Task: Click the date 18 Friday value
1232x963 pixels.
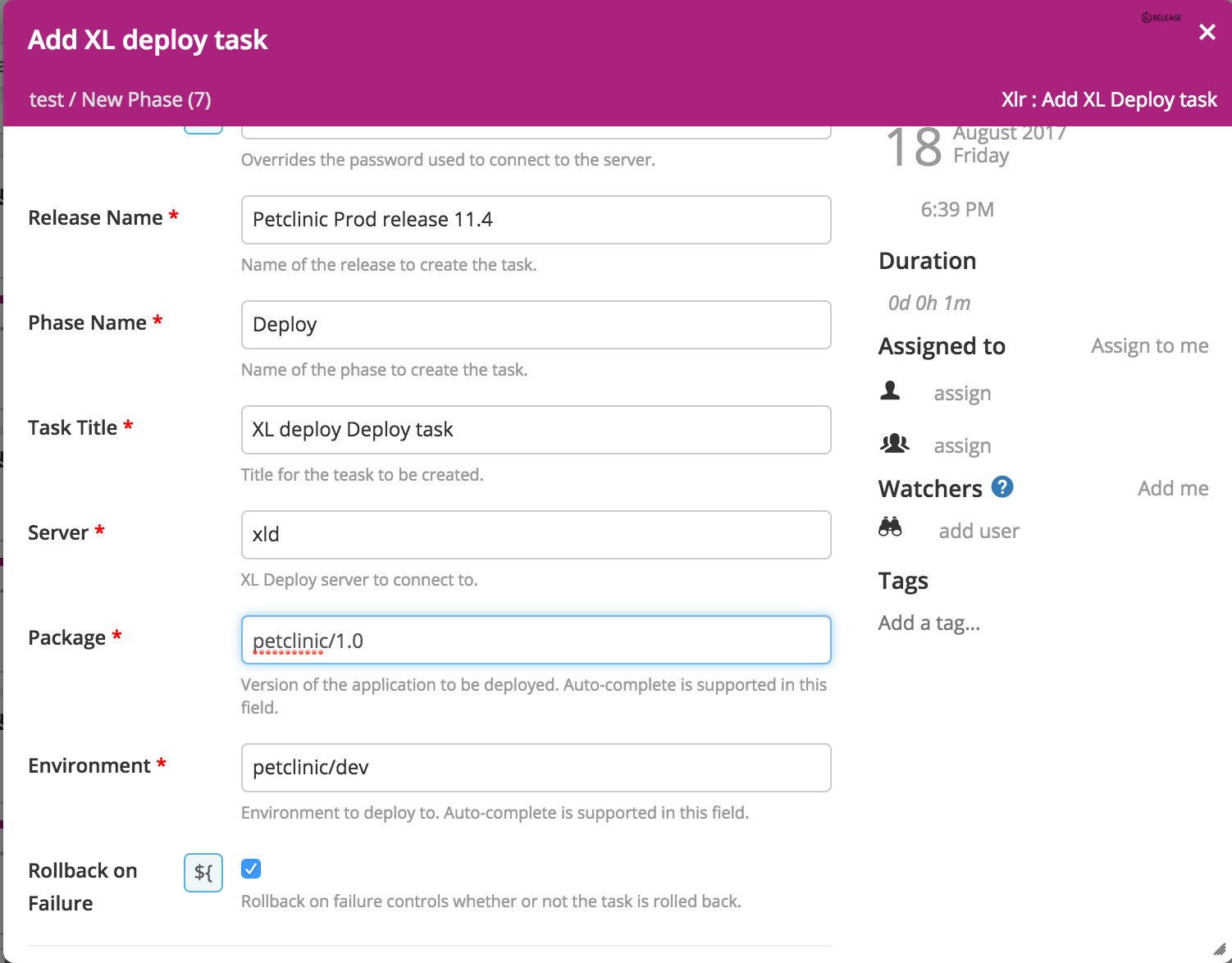Action: pyautogui.click(x=976, y=148)
